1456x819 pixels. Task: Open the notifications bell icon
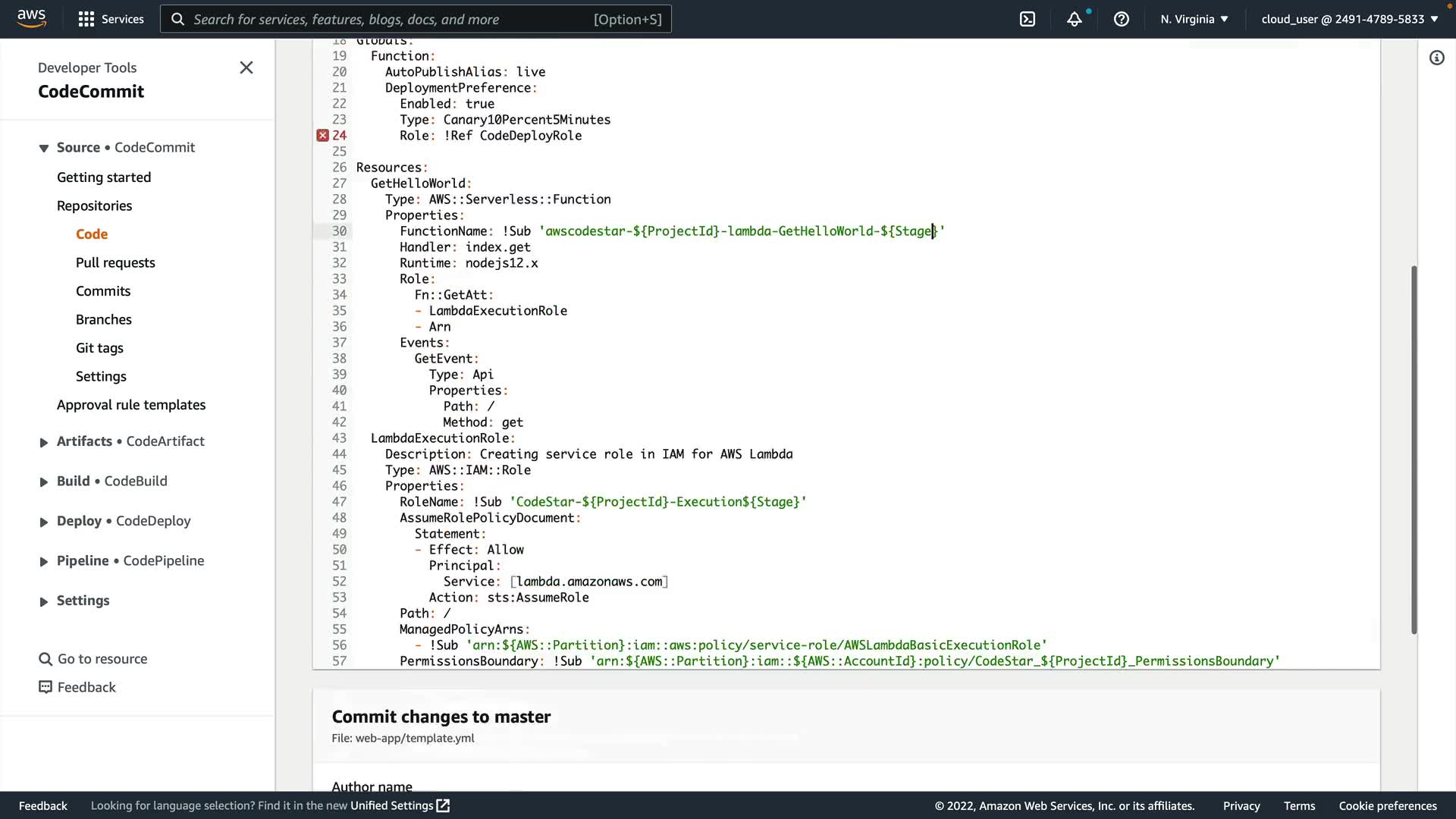tap(1074, 19)
